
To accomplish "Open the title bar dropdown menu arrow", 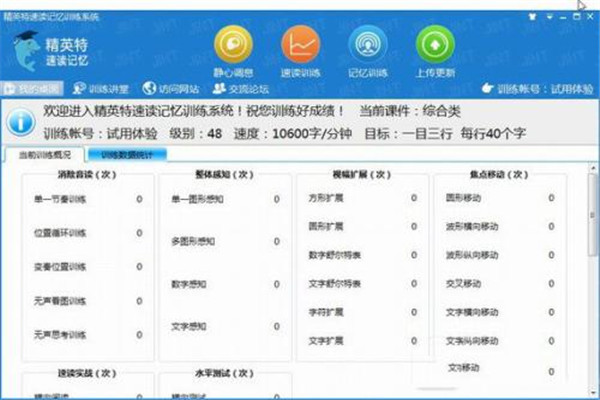I will tap(549, 17).
